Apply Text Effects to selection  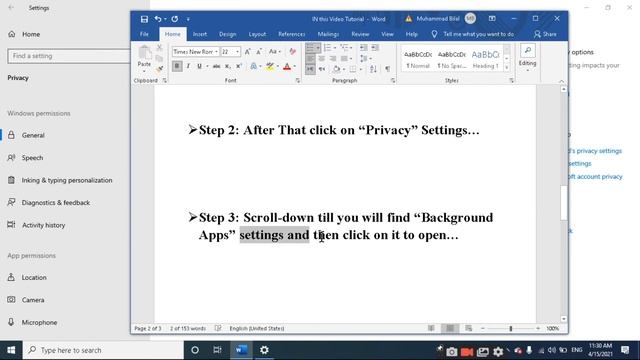pos(253,66)
